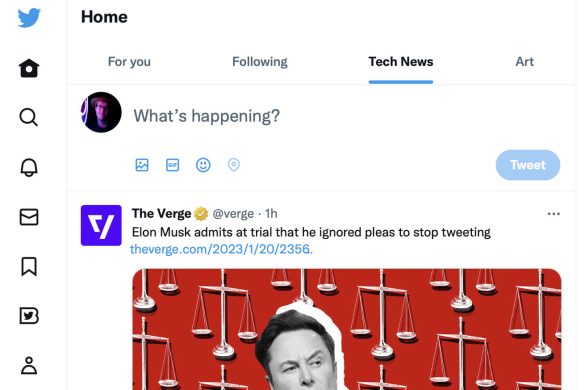Add a GIF to the tweet
Viewport: 585px width, 390px height.
(172, 165)
